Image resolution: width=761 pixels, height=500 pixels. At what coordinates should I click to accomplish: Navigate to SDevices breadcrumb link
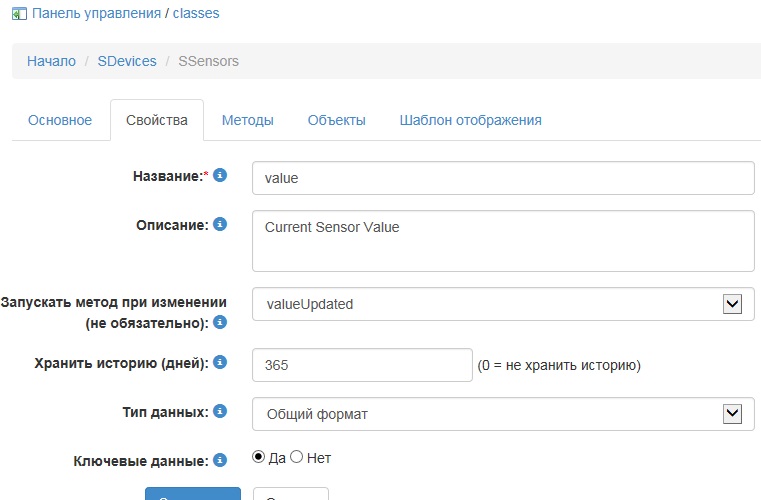coord(127,61)
